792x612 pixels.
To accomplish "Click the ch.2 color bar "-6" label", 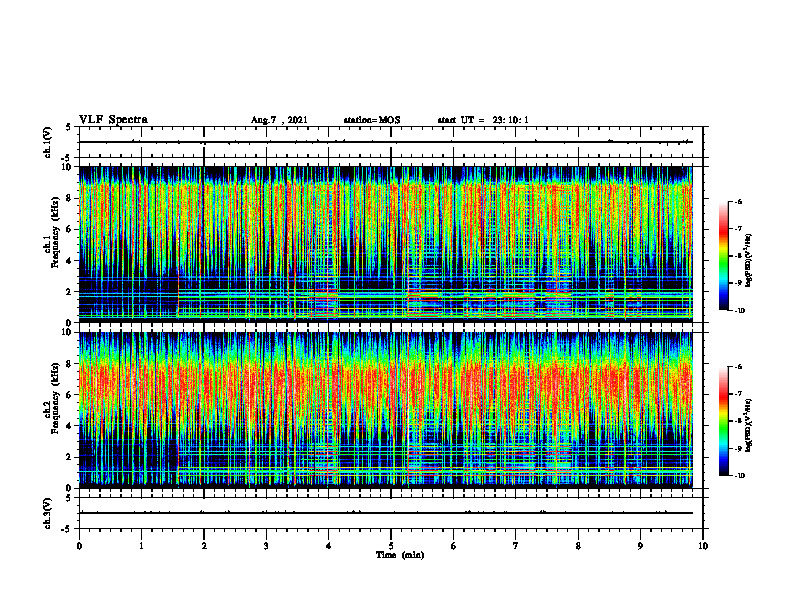I will (739, 367).
